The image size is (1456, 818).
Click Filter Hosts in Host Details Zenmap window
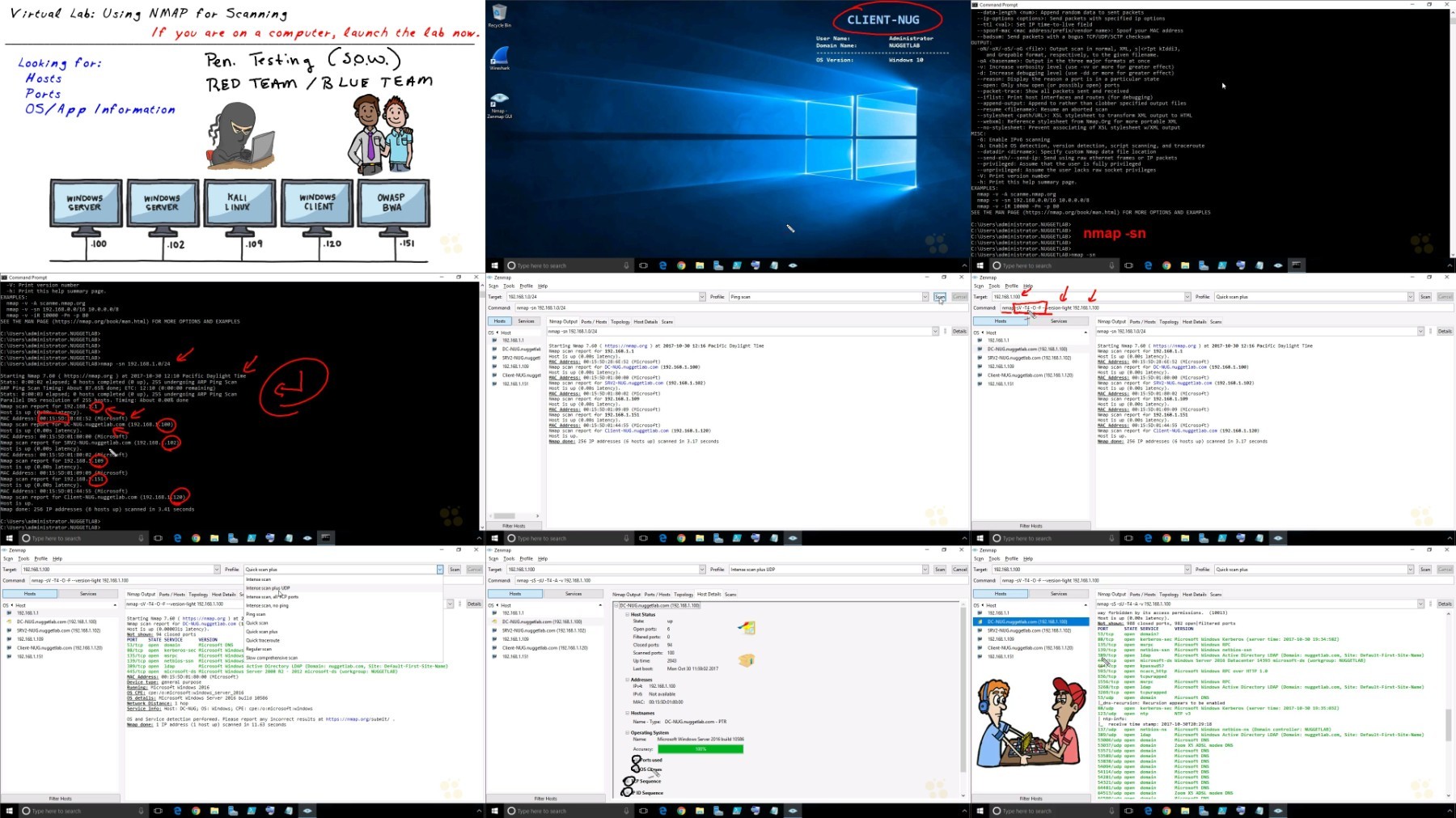click(546, 799)
